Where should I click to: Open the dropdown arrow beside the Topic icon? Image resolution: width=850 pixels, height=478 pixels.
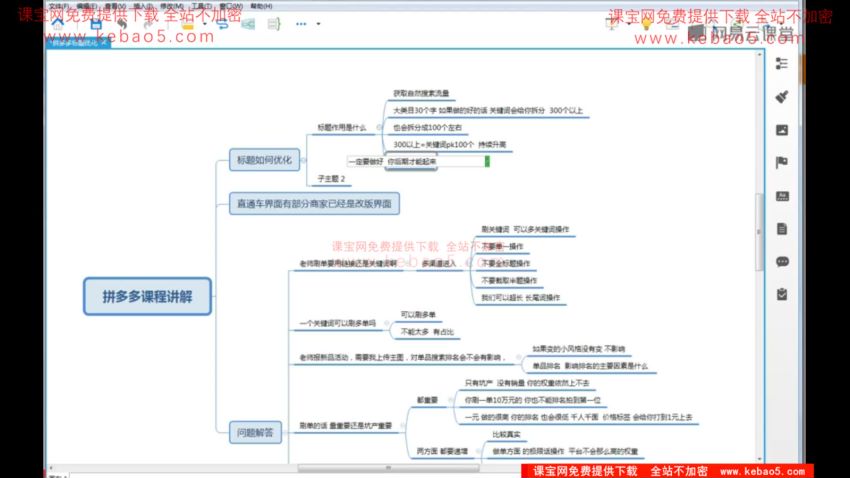[x=204, y=24]
